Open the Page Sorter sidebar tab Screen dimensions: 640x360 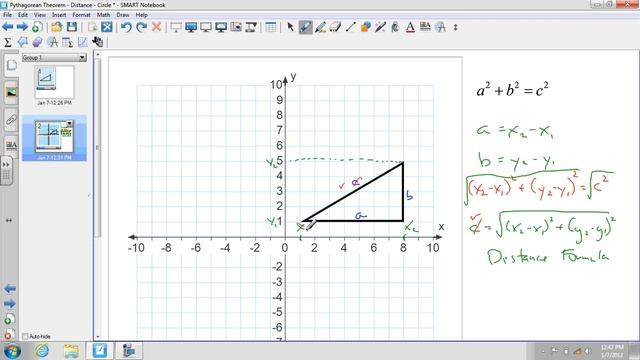11,65
